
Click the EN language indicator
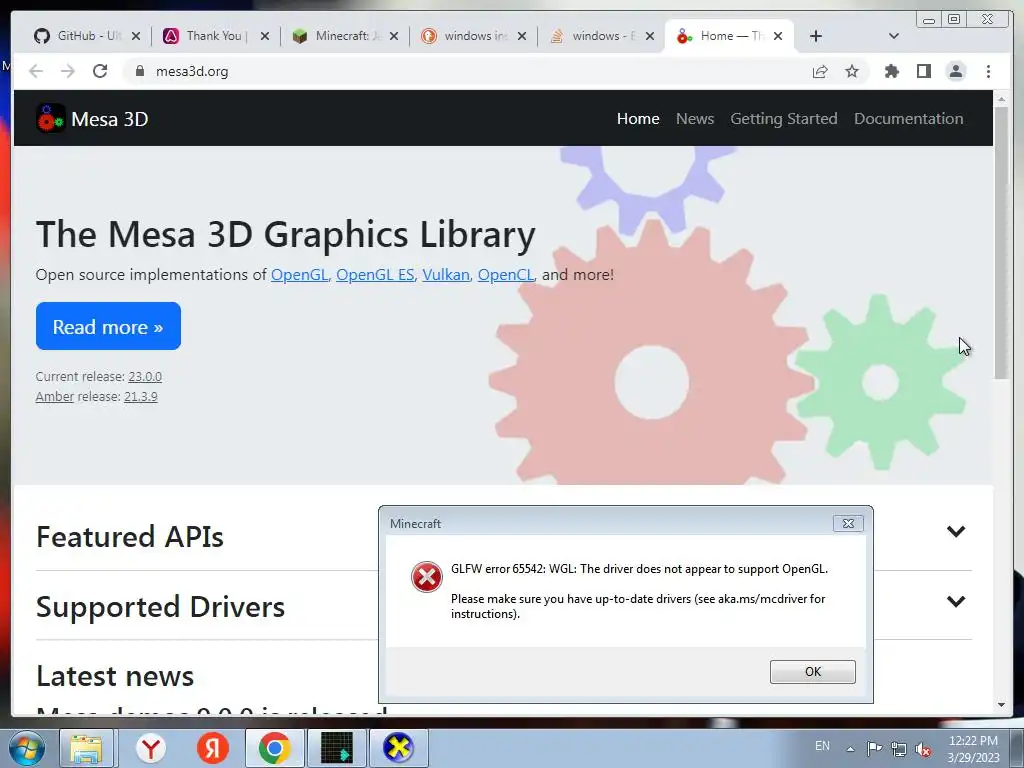[x=822, y=746]
